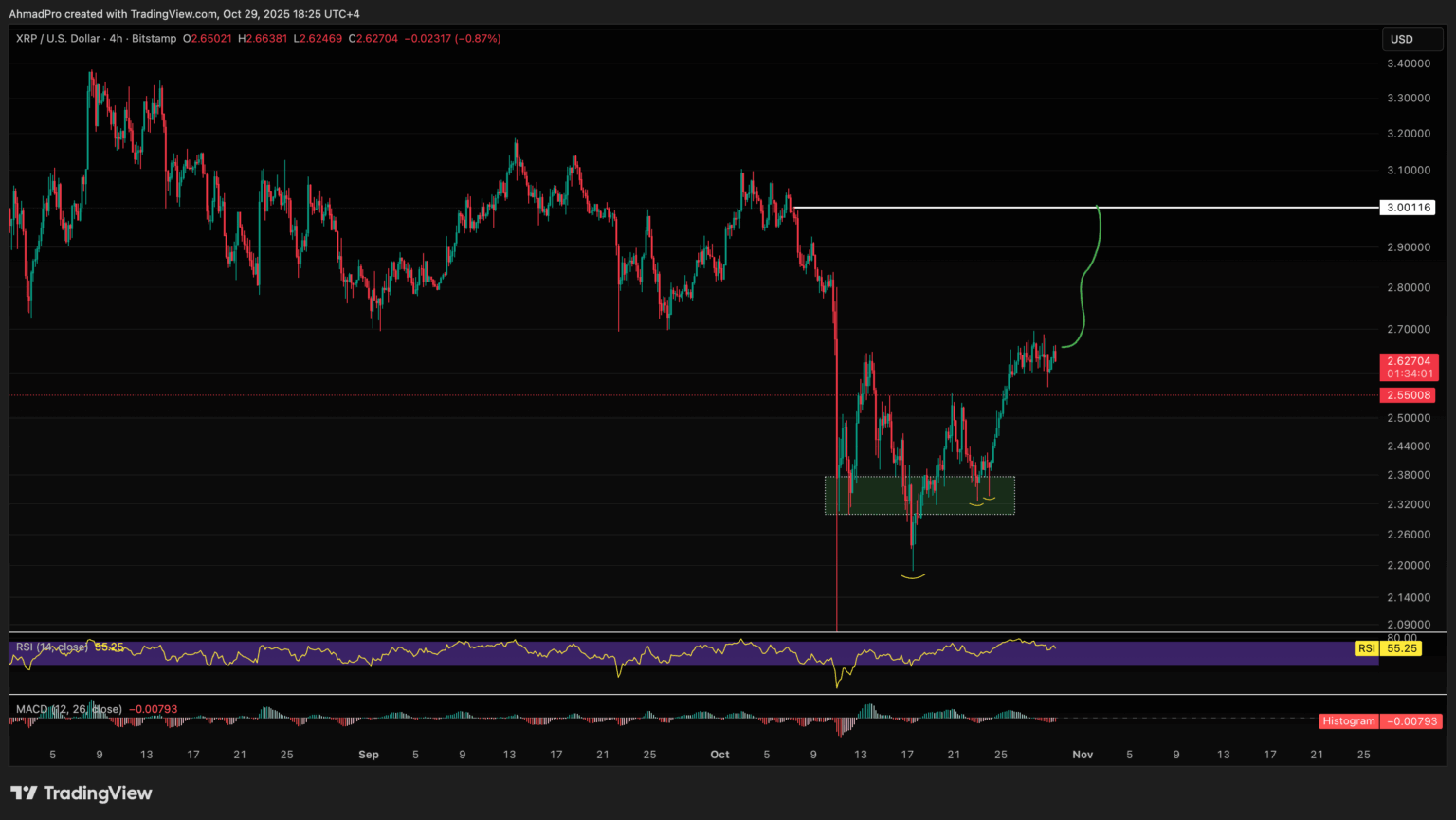Click the current price 2.62704 countdown label
Image resolution: width=1456 pixels, height=820 pixels.
(x=1409, y=368)
